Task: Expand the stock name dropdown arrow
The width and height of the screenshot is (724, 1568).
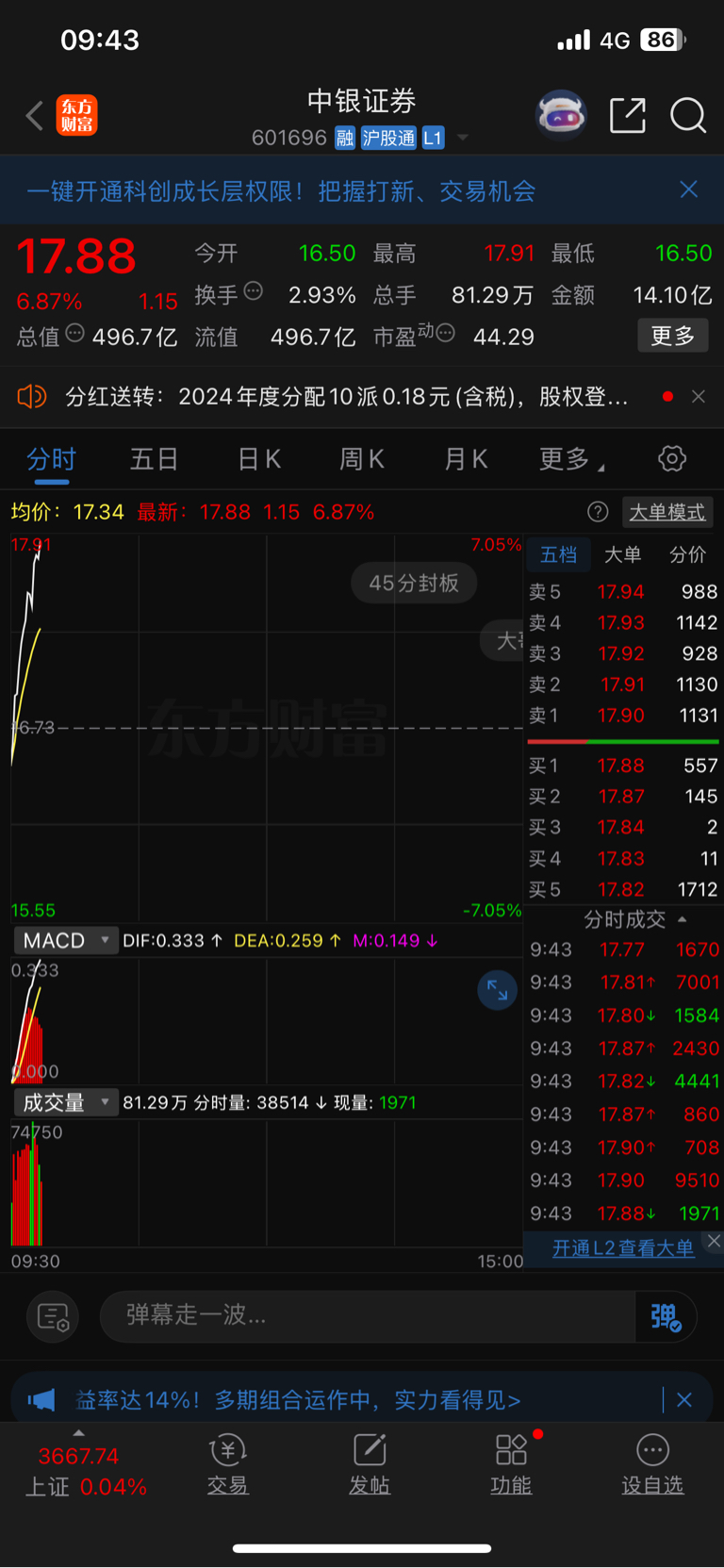Action: [463, 138]
